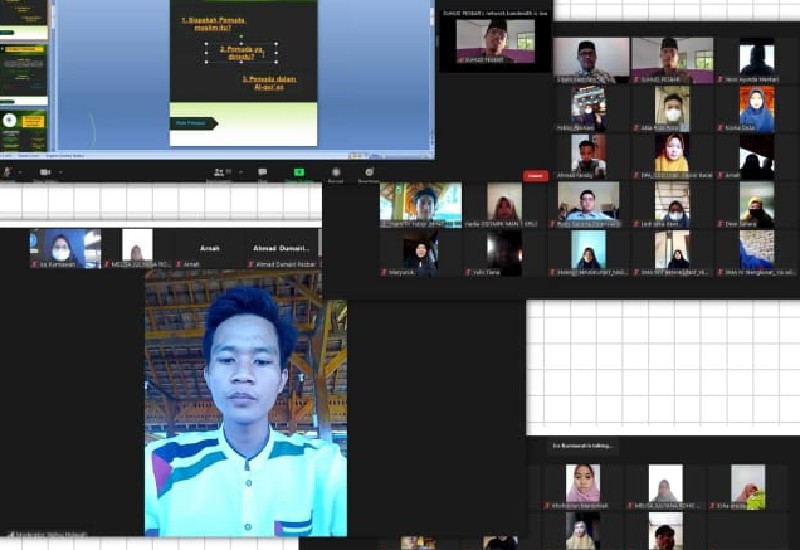Toggle the video camera in Zoom toolbar
The image size is (800, 550).
point(45,172)
